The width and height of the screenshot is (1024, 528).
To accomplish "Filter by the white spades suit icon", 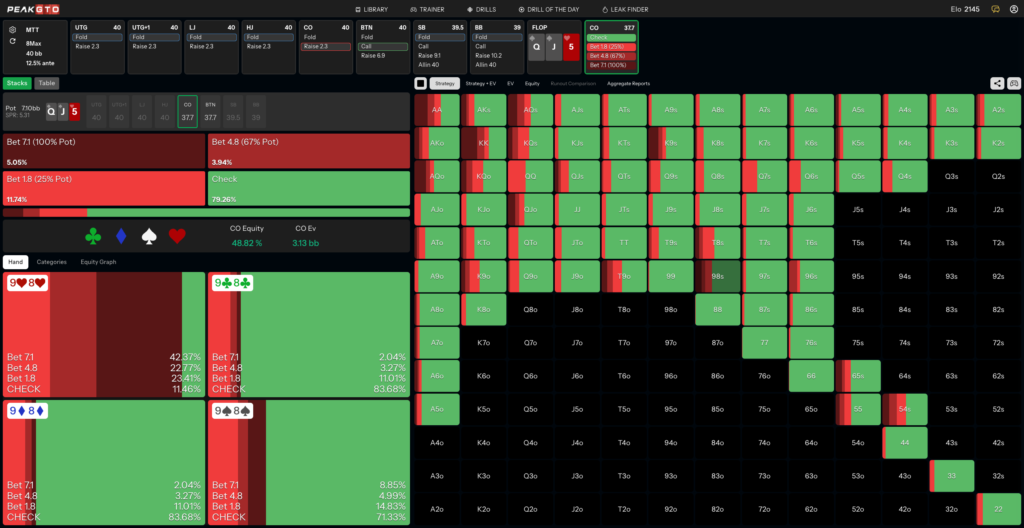I will pyautogui.click(x=150, y=236).
